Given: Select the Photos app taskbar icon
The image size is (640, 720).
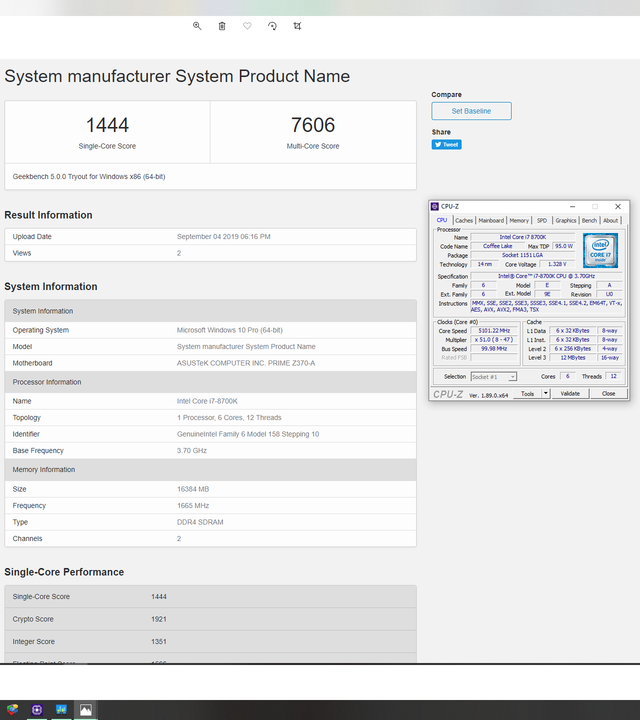Looking at the screenshot, I should coord(86,709).
